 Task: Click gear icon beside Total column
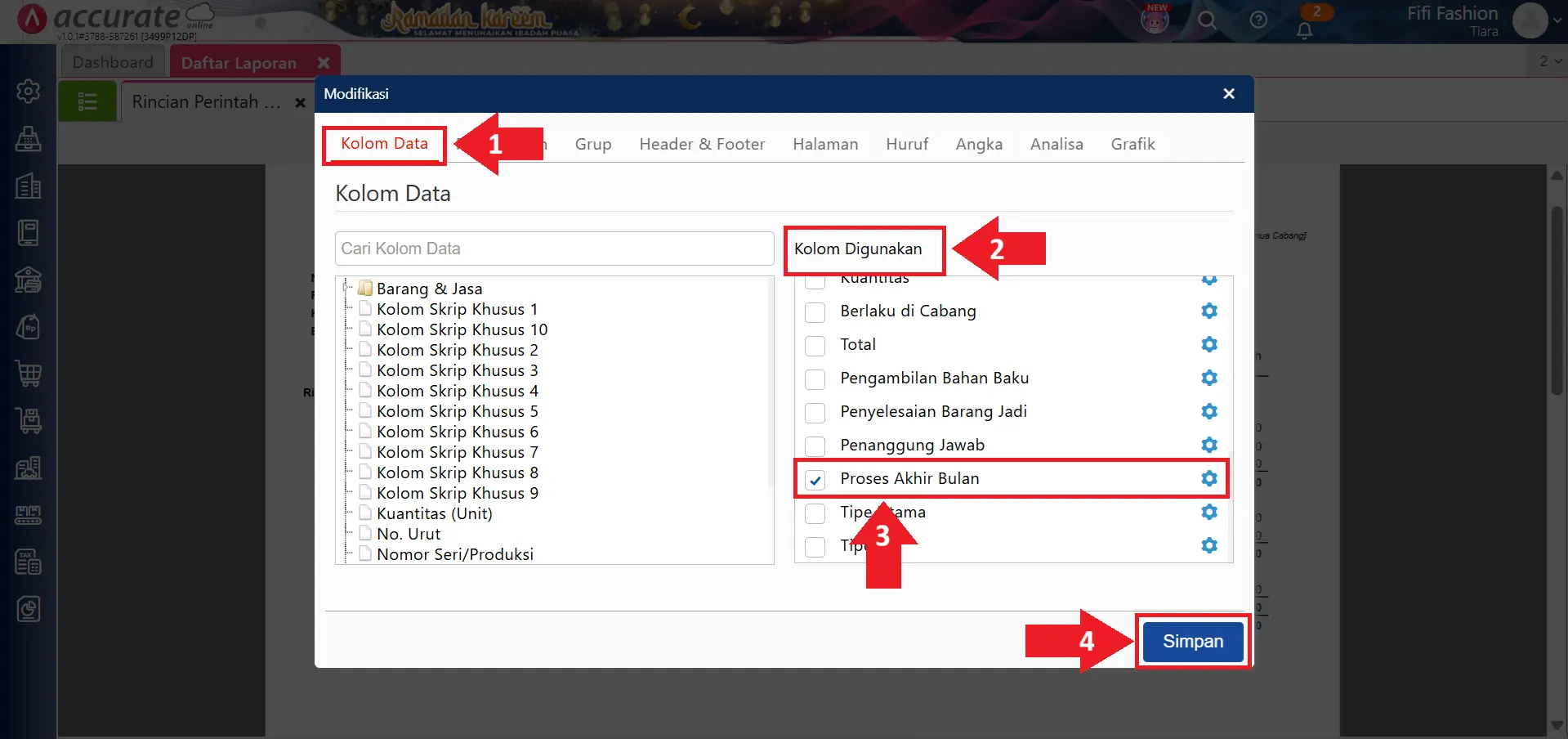(1208, 344)
